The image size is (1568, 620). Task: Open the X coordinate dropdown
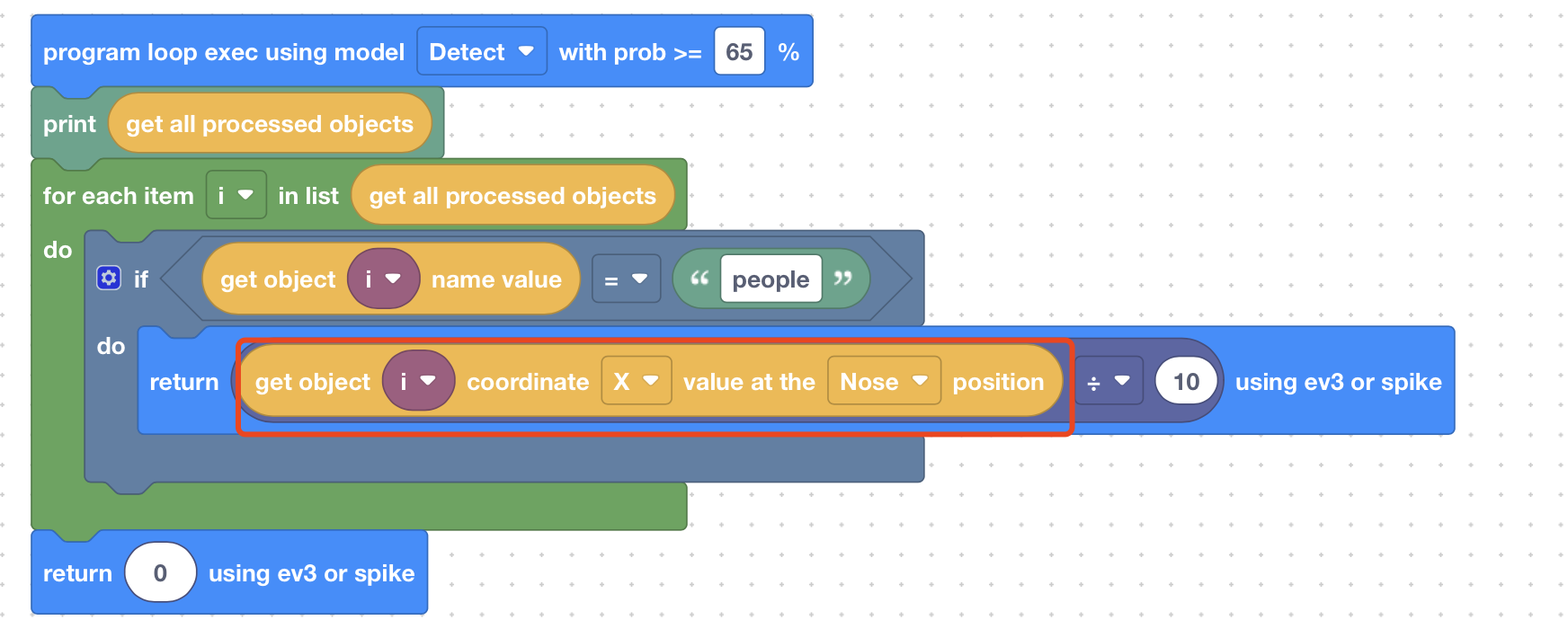636,382
